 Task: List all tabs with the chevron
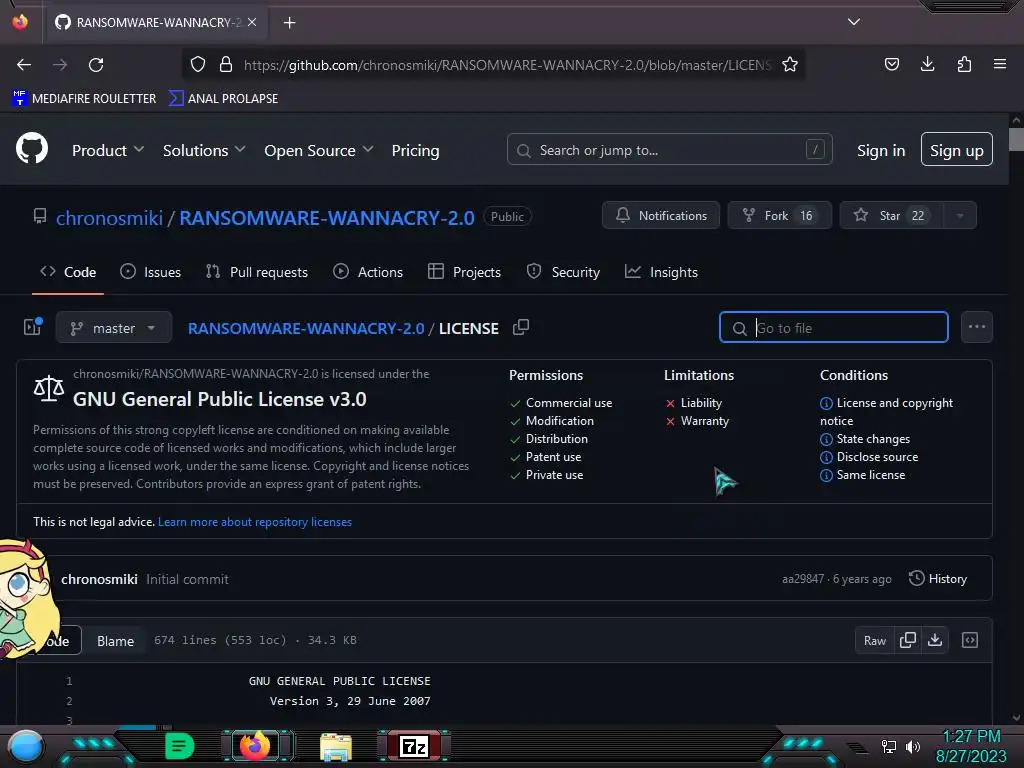(x=854, y=22)
